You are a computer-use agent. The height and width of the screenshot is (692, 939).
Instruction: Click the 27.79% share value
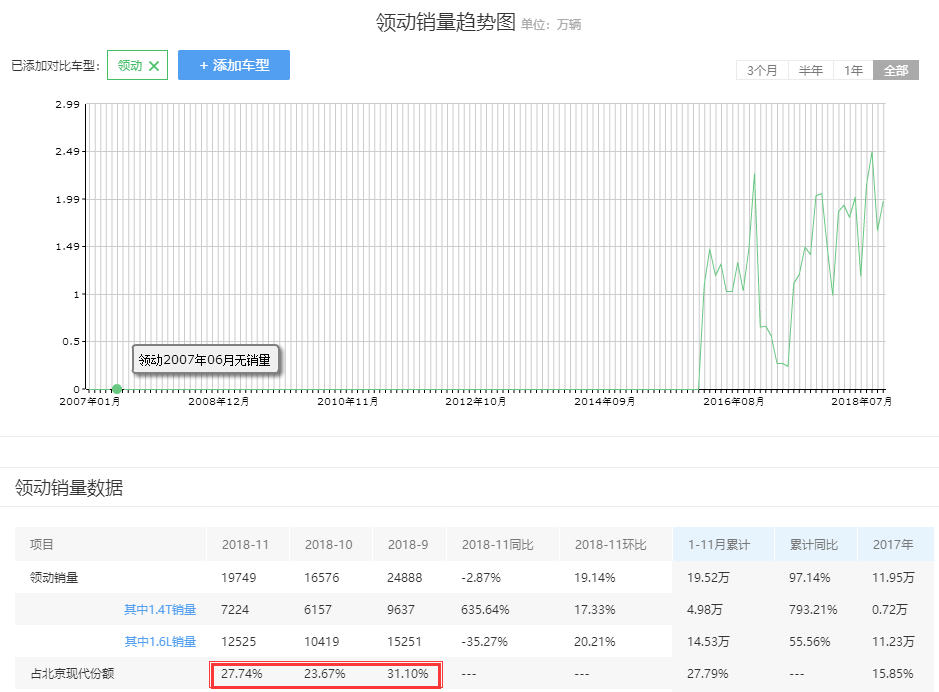point(708,673)
